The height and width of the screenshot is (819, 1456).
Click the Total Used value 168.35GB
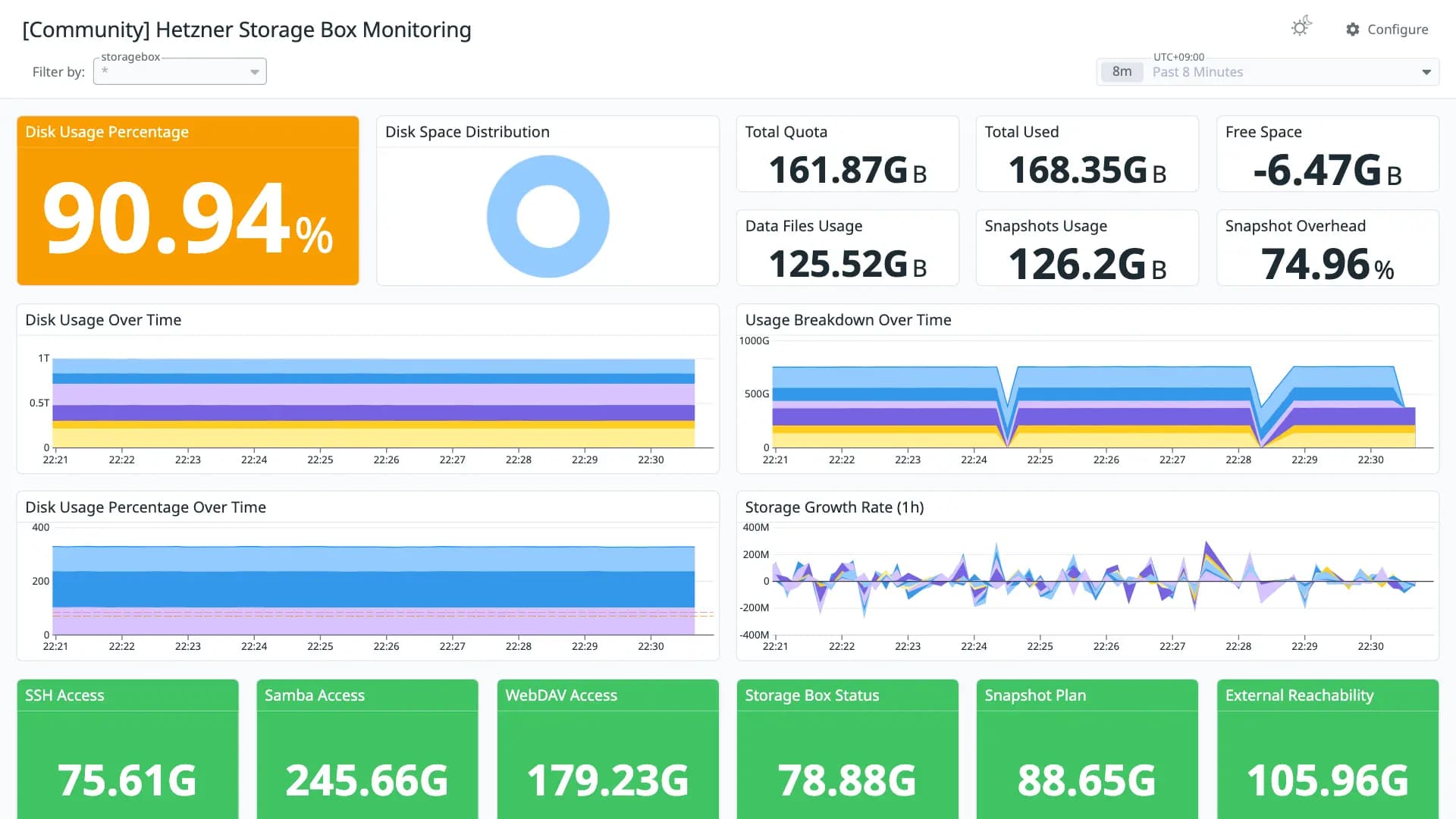(1087, 170)
